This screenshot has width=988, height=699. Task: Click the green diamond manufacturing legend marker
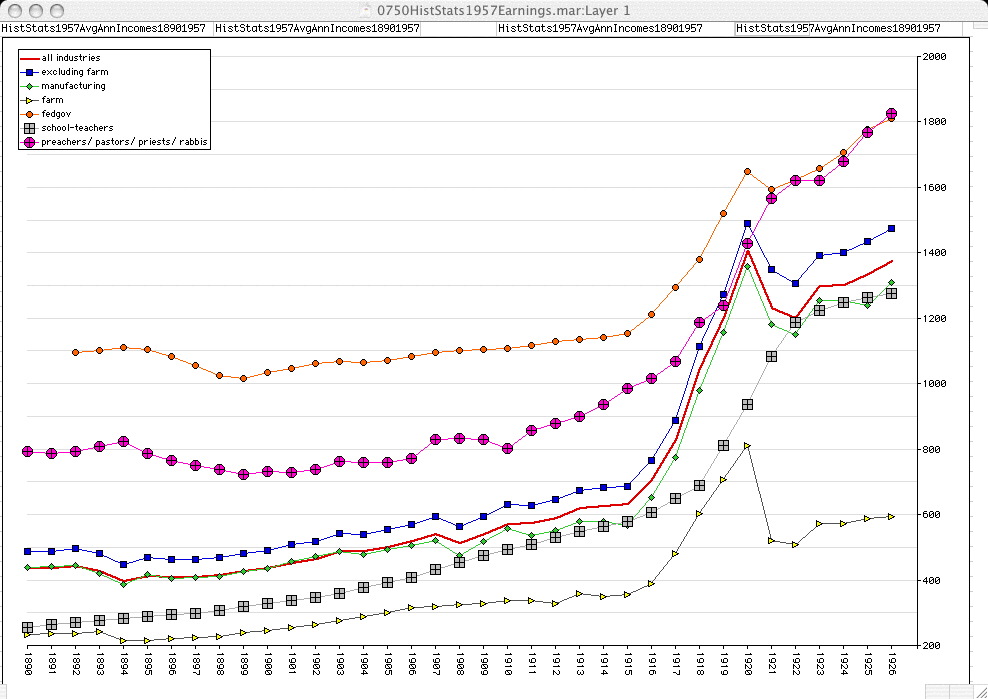[x=30, y=86]
